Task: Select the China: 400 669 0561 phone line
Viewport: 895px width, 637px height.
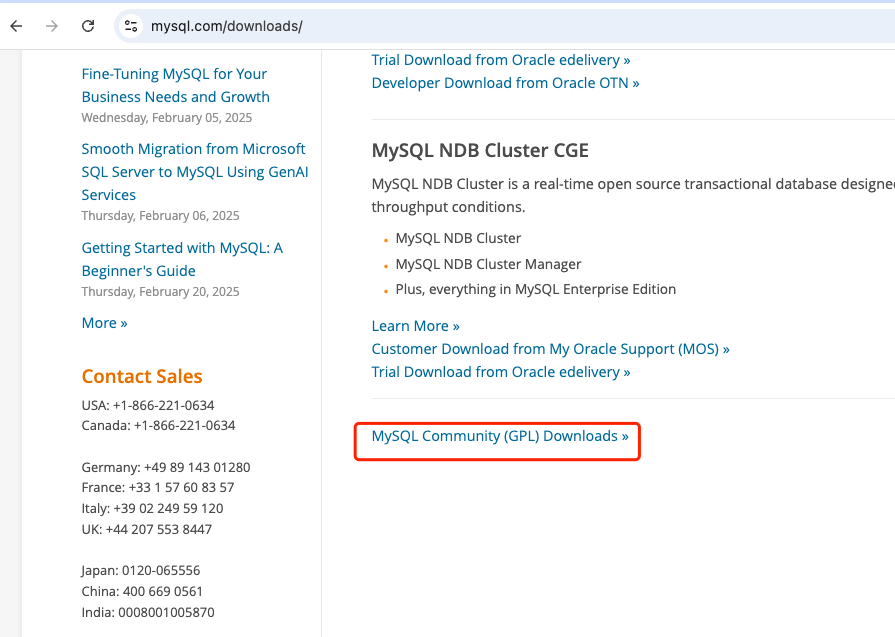Action: [142, 592]
